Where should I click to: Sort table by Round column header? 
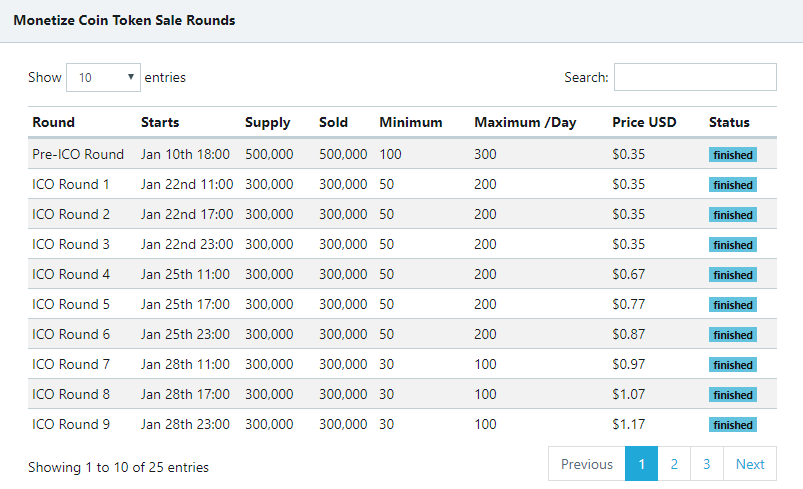tap(53, 122)
